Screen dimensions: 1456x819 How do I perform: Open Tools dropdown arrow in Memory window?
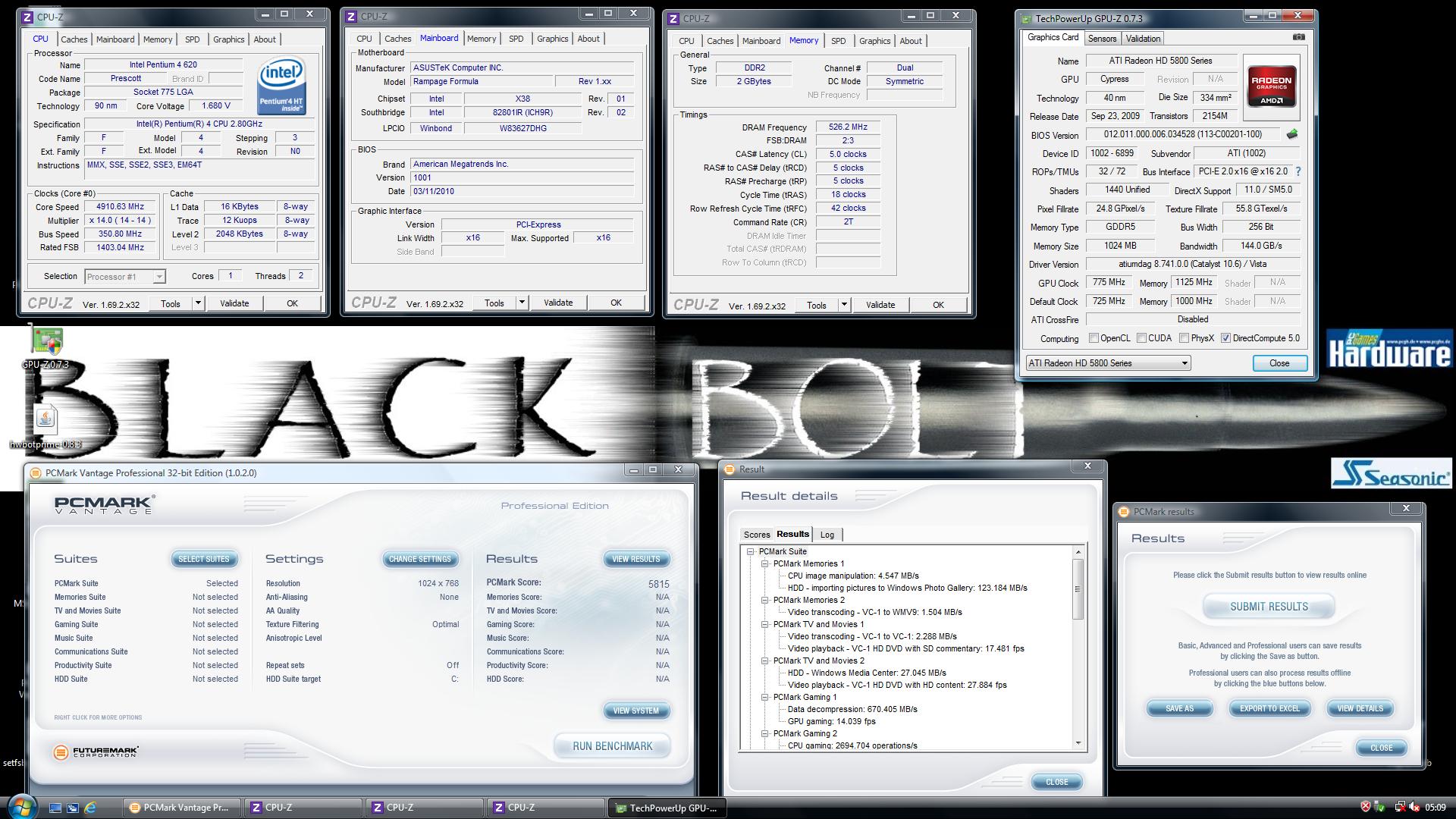pyautogui.click(x=844, y=305)
